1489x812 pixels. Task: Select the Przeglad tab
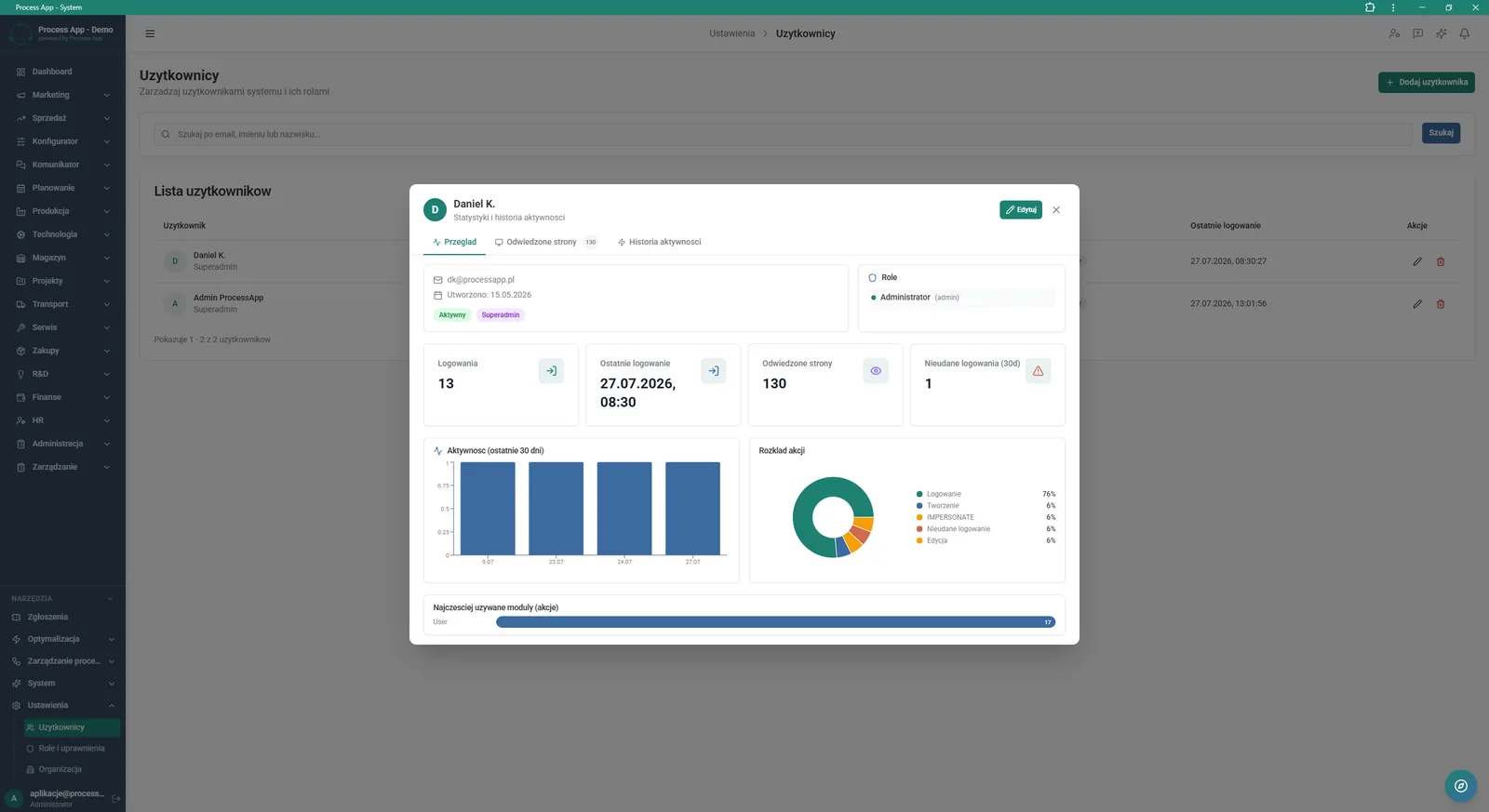tap(454, 242)
